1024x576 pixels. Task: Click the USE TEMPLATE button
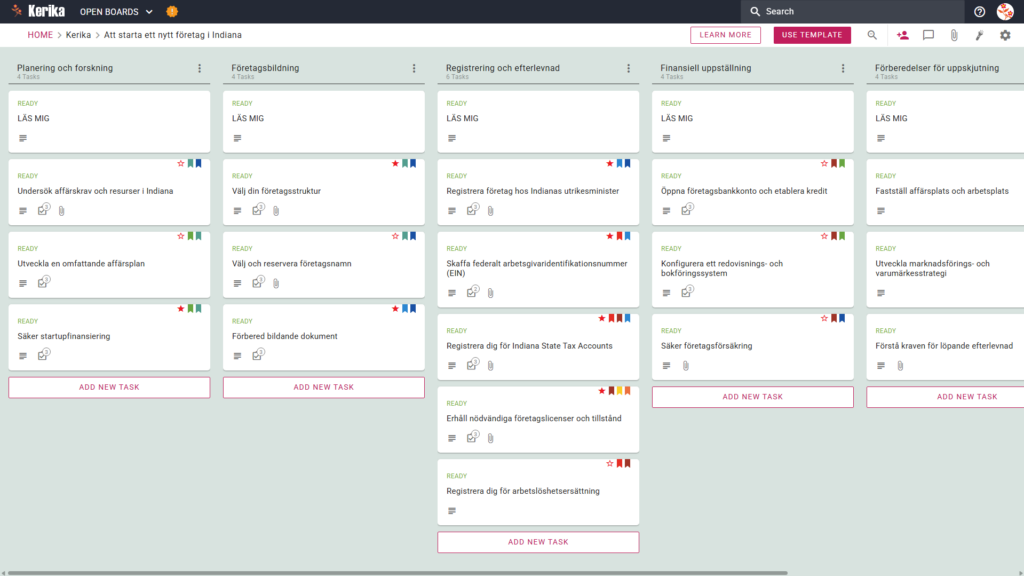(x=812, y=35)
